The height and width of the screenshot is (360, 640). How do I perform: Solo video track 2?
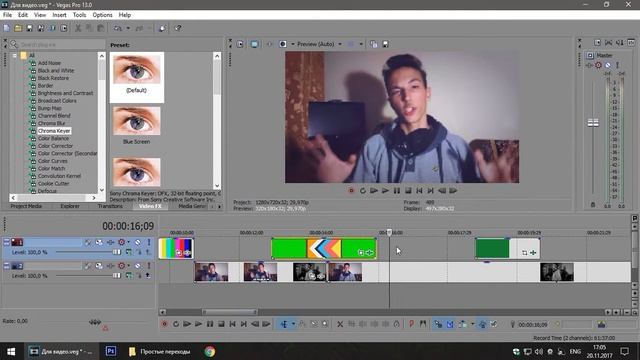pos(149,266)
